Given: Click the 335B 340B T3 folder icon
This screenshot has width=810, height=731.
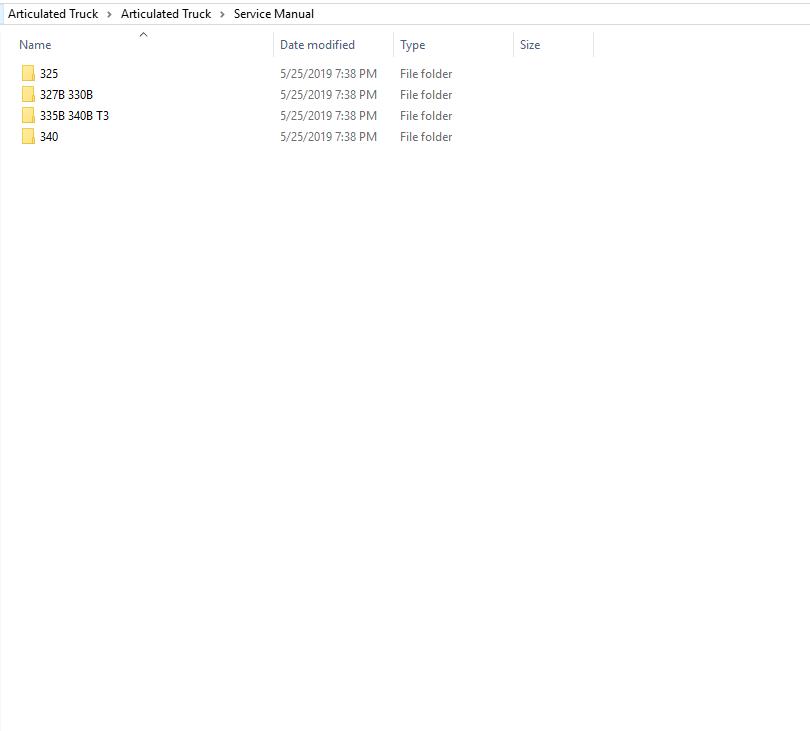Looking at the screenshot, I should pyautogui.click(x=28, y=115).
